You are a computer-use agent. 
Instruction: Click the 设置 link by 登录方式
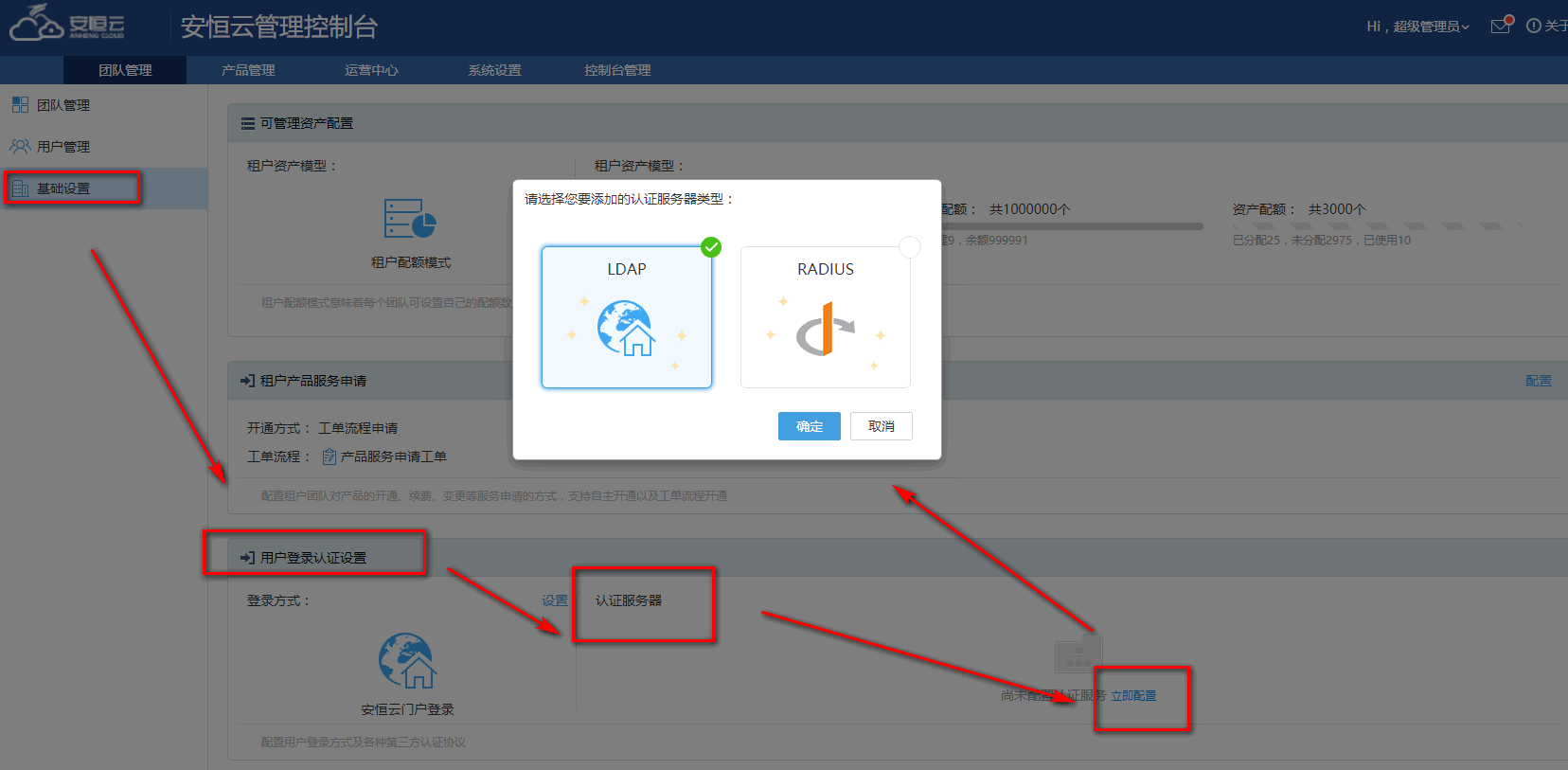555,600
